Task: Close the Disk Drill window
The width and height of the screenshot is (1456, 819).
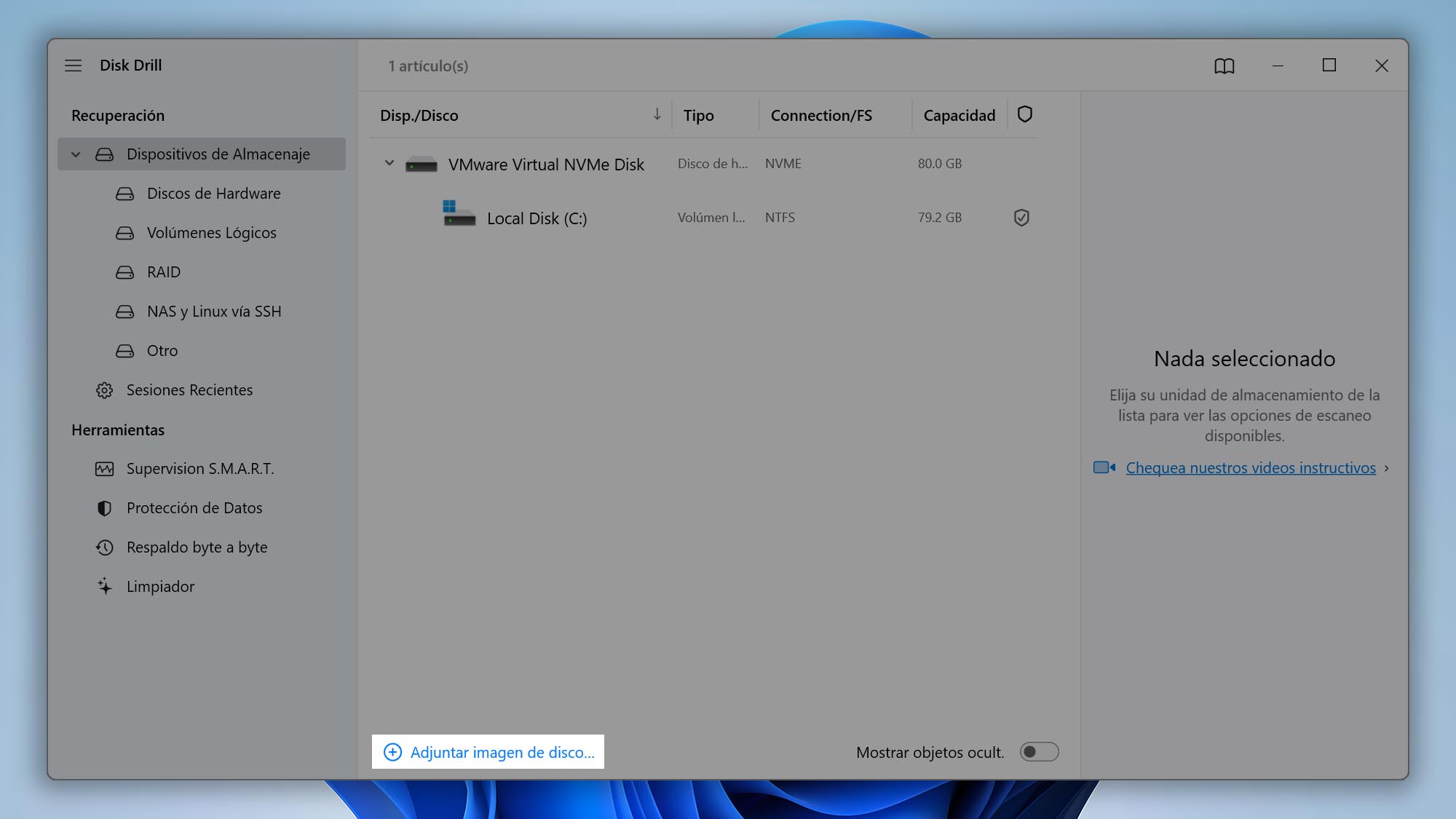Action: coord(1382,66)
